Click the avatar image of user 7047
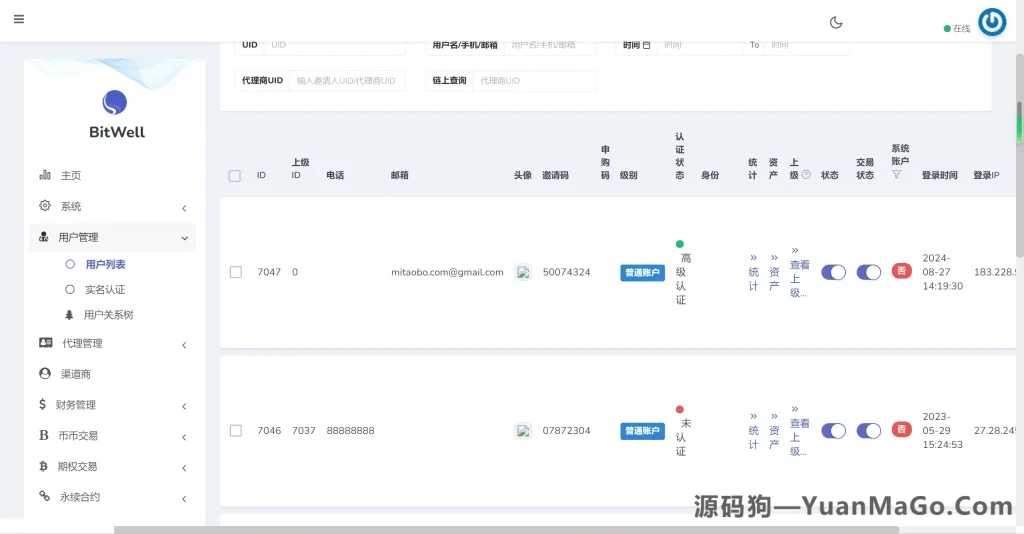 pos(523,272)
